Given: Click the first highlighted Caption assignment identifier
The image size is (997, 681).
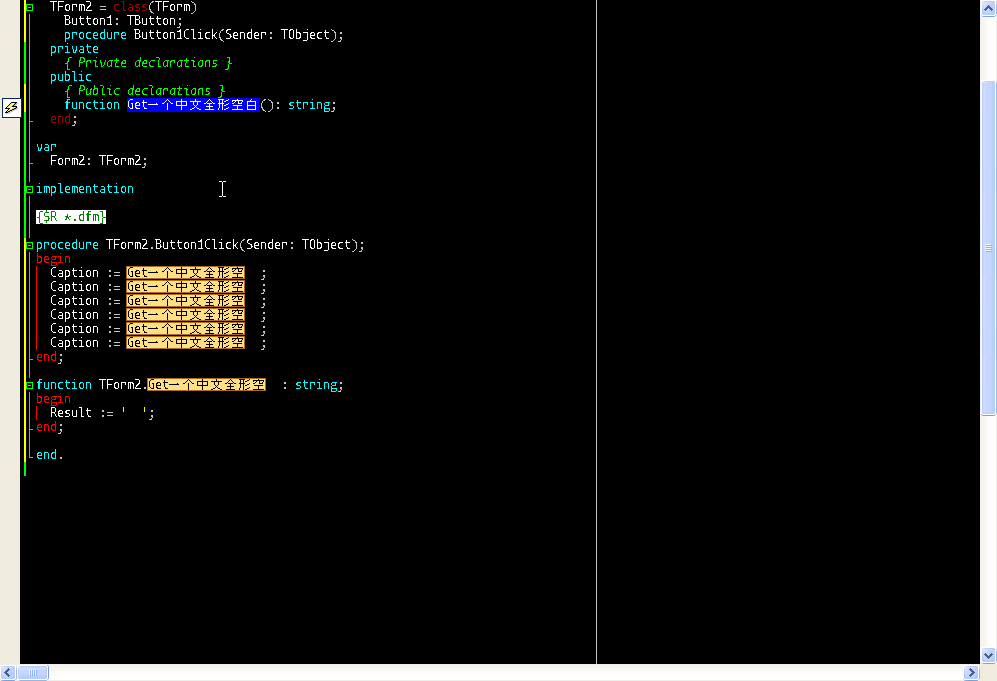Looking at the screenshot, I should 186,273.
